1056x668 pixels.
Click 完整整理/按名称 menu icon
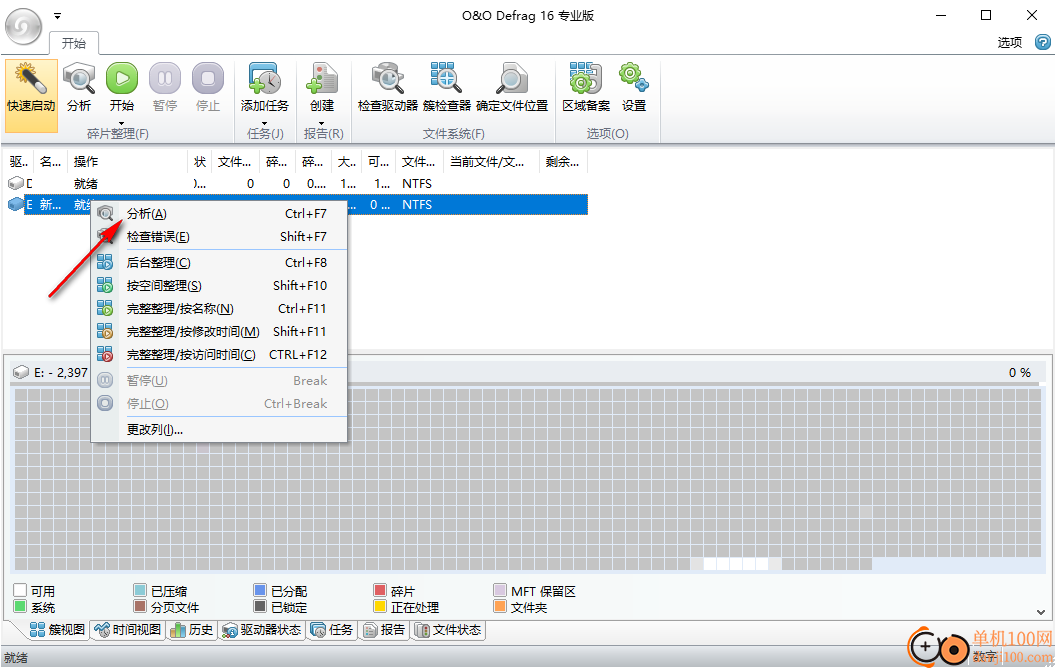tap(105, 308)
